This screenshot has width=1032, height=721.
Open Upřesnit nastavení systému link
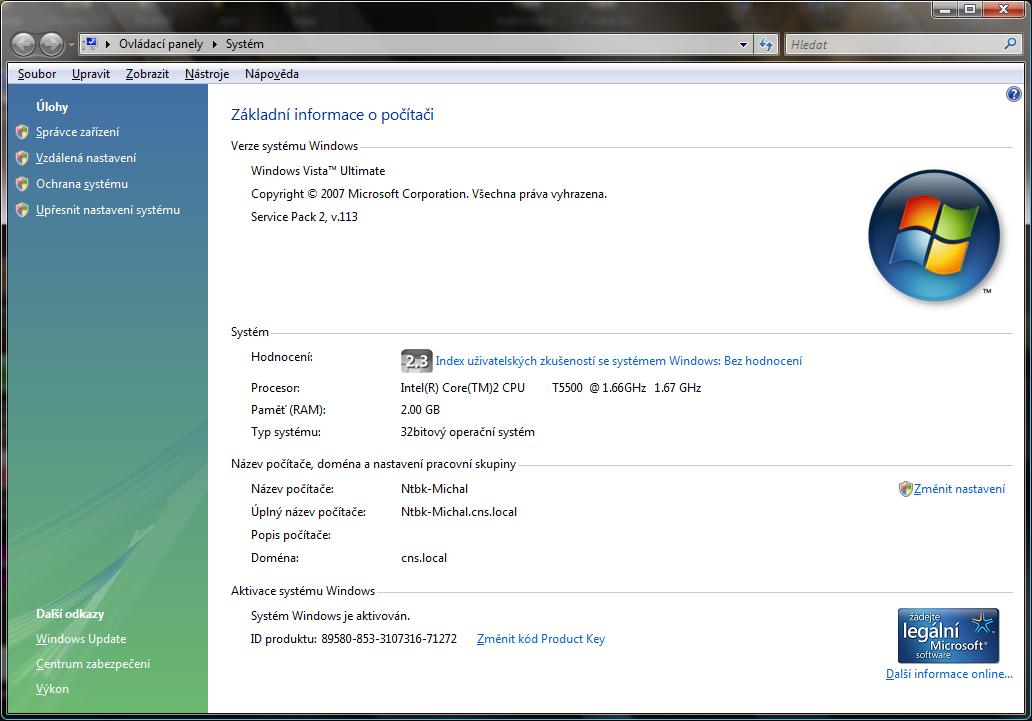click(108, 210)
